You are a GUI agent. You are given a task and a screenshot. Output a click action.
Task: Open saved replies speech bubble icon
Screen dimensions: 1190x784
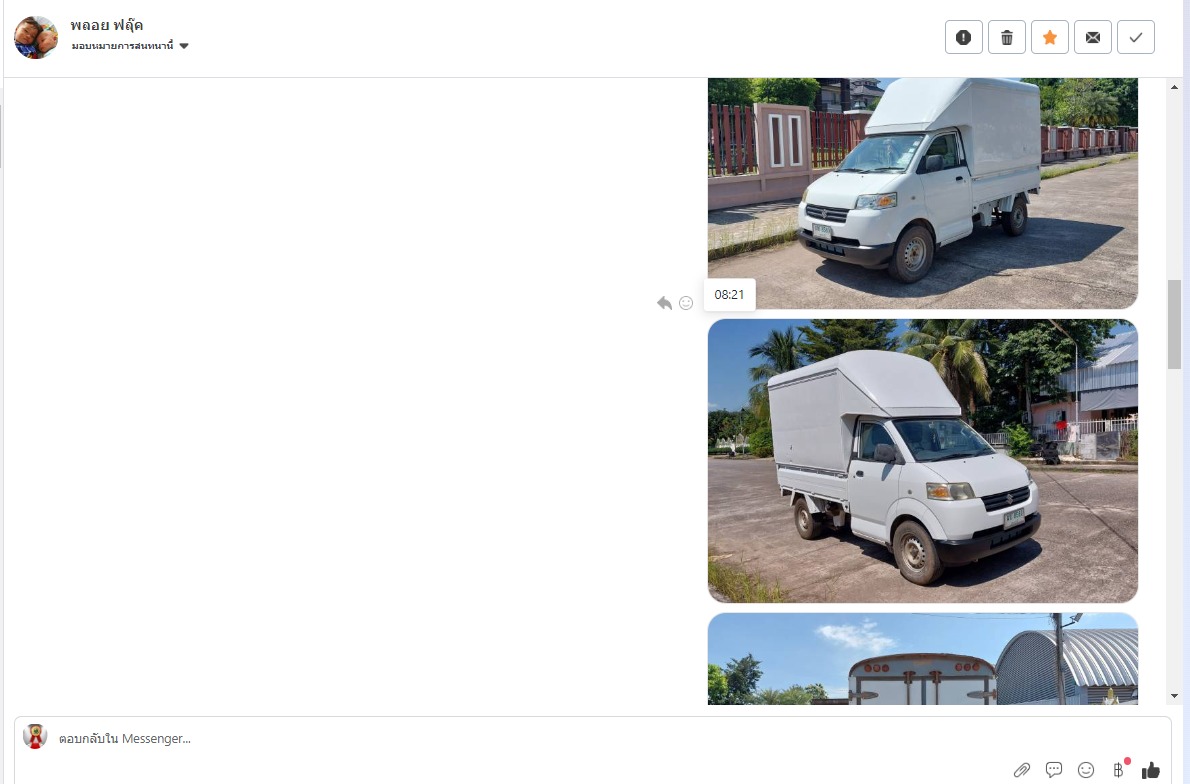click(1053, 770)
